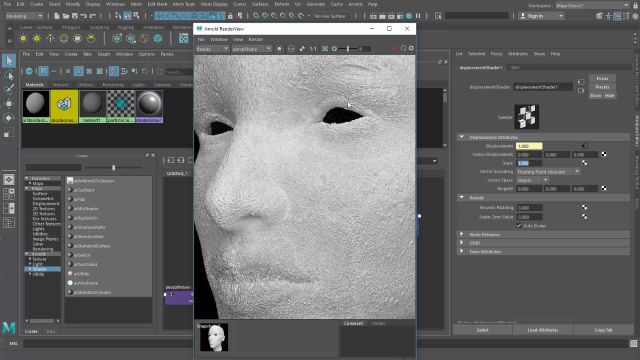Expand the Node Behavior section

tap(462, 234)
